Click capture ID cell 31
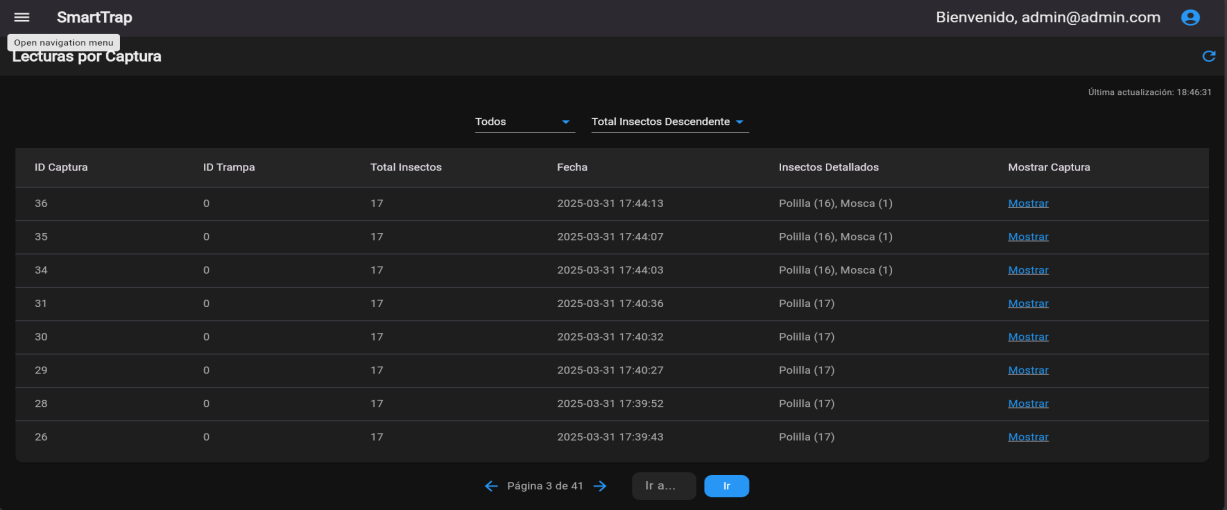 (x=41, y=303)
